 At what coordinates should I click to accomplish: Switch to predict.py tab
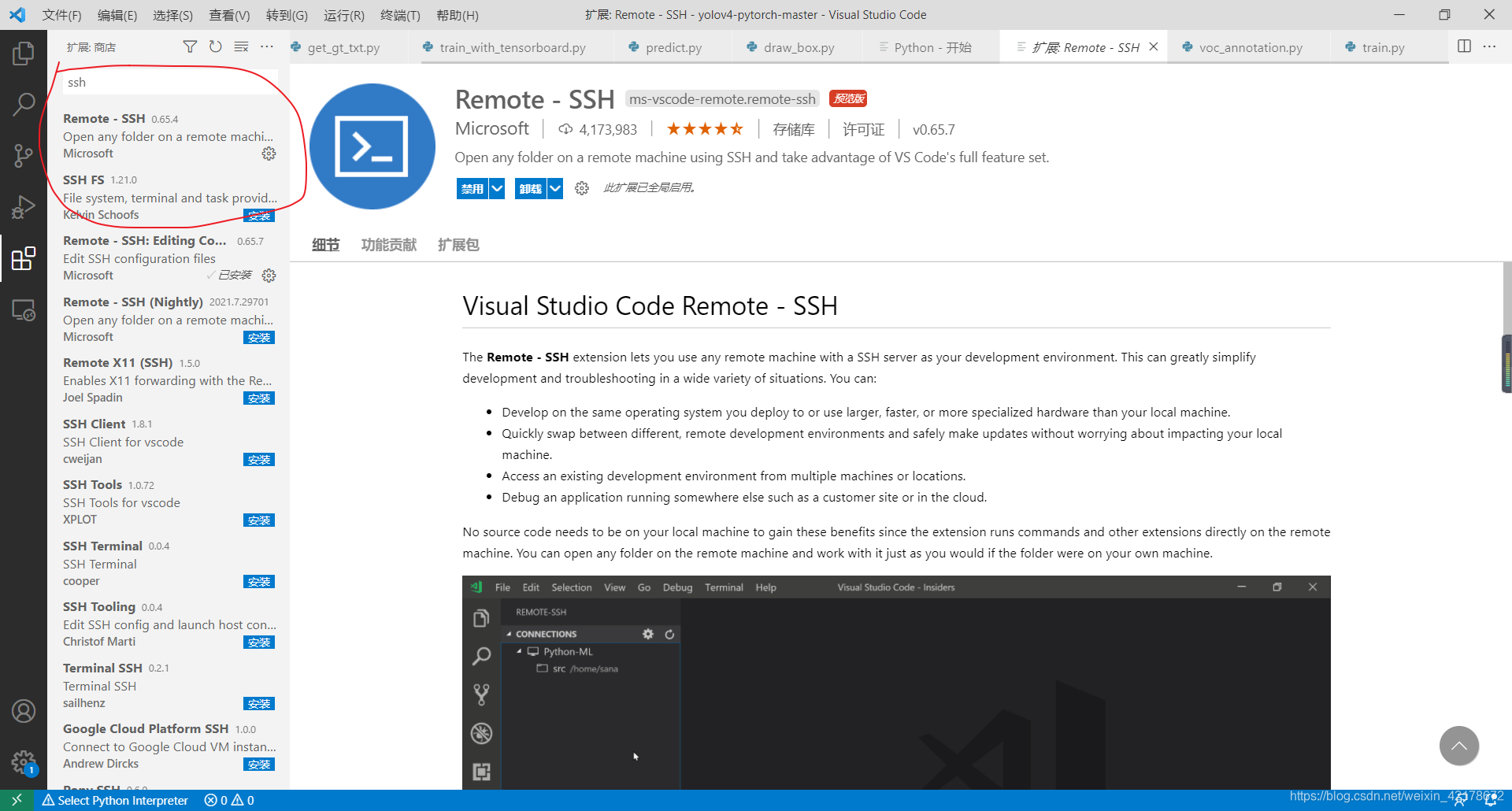pos(673,47)
